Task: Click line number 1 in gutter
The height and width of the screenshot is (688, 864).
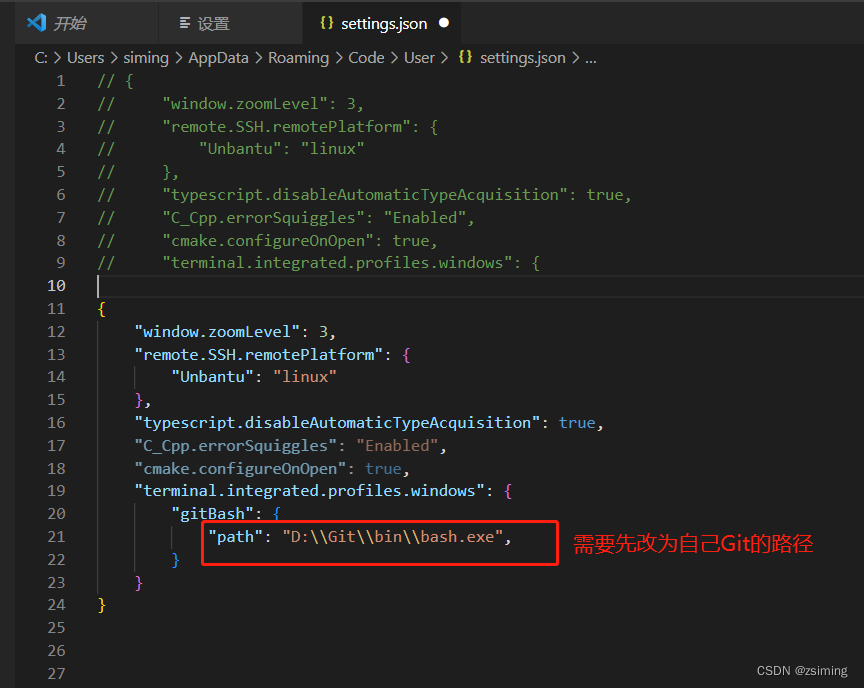Action: [61, 81]
